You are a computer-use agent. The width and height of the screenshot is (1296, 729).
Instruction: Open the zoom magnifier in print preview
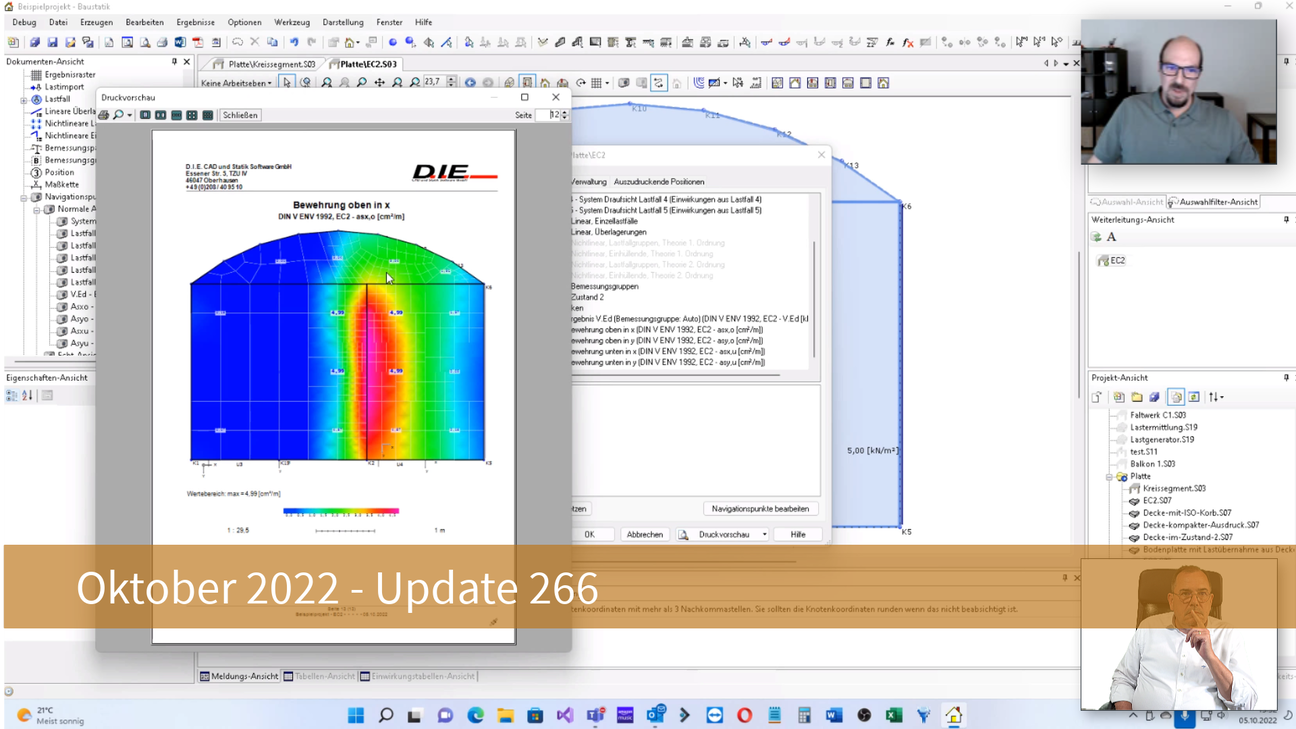coord(118,115)
